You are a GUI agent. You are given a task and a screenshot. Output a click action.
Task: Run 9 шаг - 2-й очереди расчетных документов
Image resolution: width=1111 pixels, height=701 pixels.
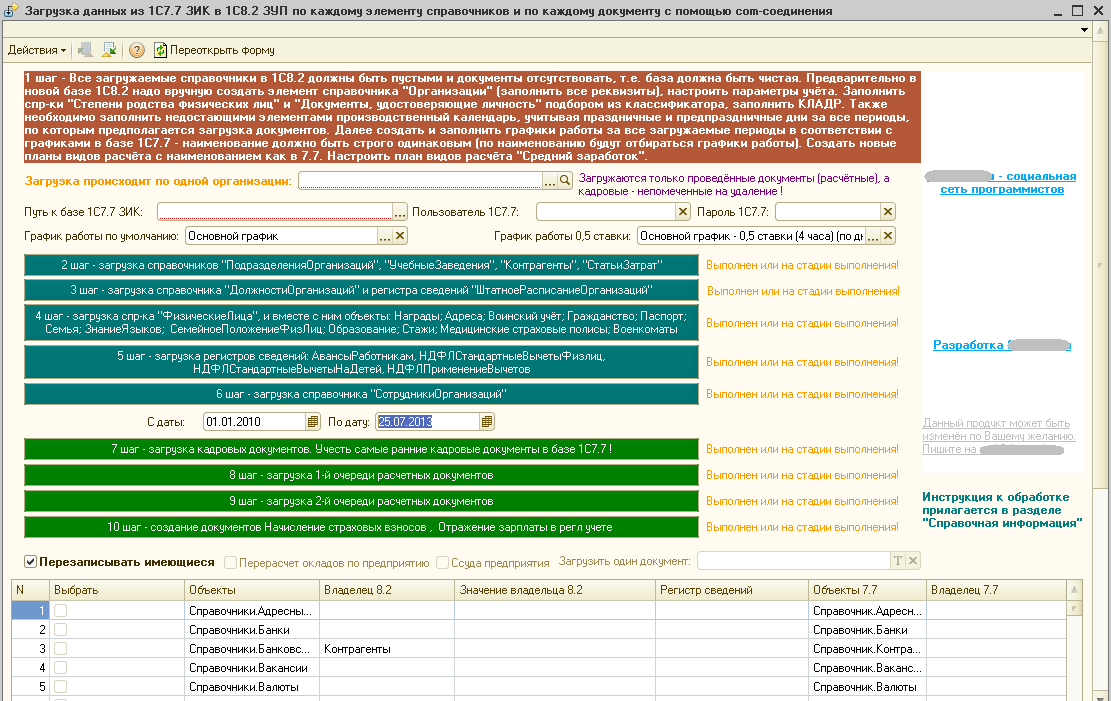[x=361, y=501]
